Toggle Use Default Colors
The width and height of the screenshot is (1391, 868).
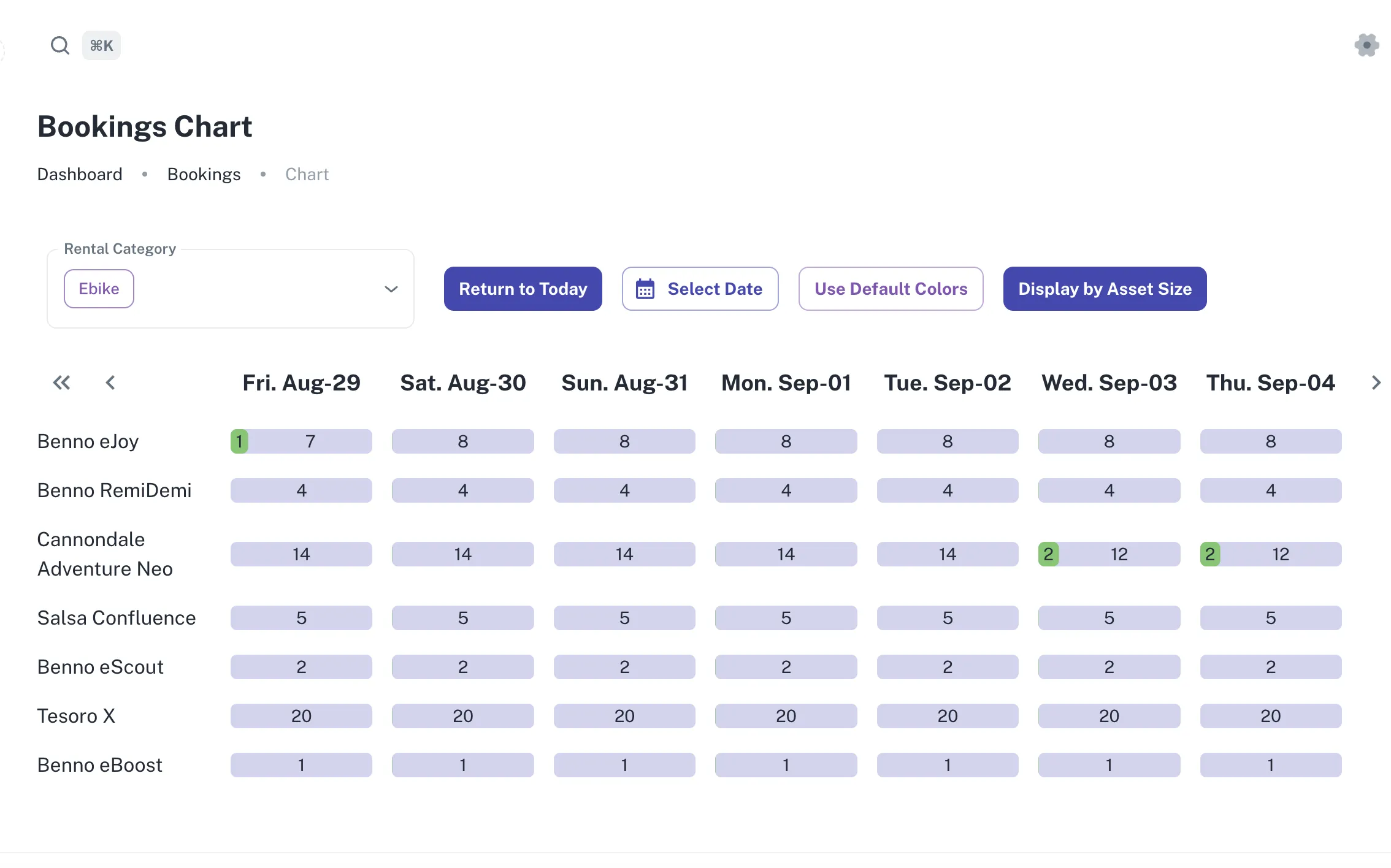(x=891, y=289)
